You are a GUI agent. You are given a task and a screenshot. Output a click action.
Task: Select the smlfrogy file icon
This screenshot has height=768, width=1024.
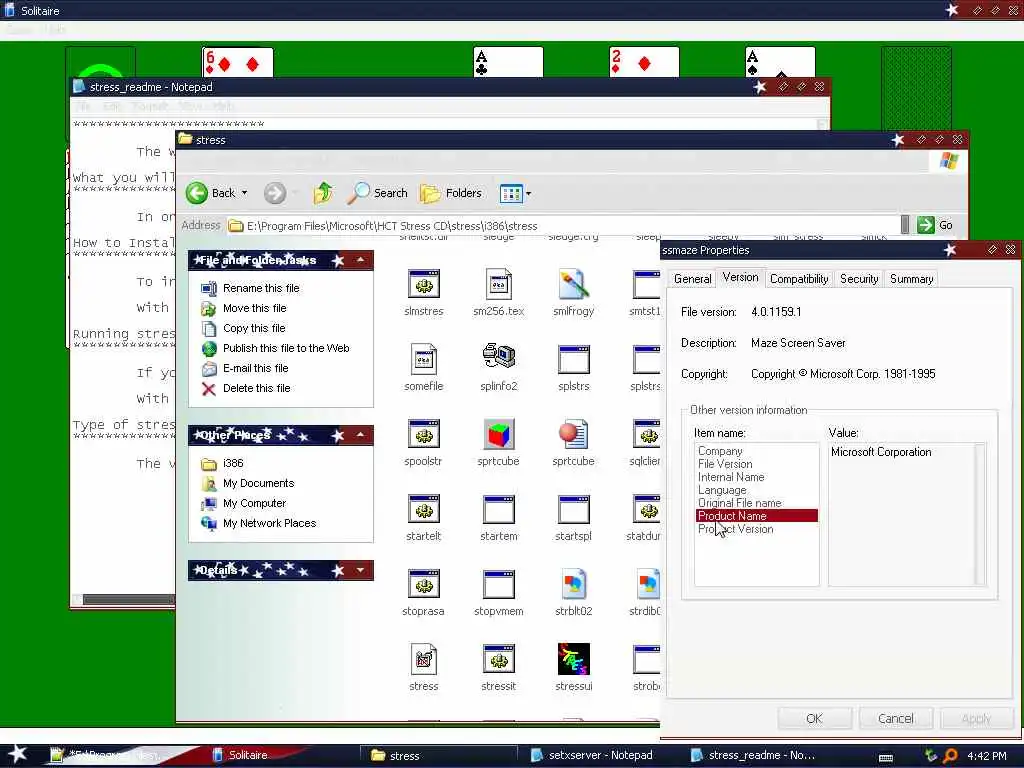tap(573, 285)
